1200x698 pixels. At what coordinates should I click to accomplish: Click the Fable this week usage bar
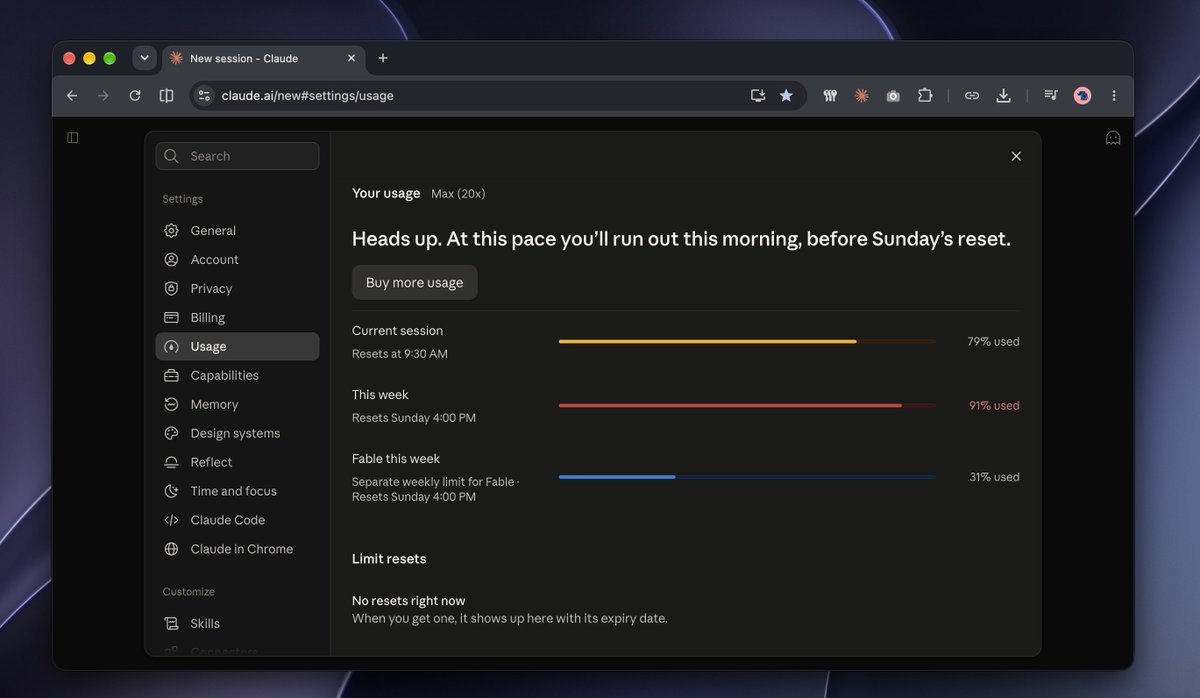click(x=747, y=477)
